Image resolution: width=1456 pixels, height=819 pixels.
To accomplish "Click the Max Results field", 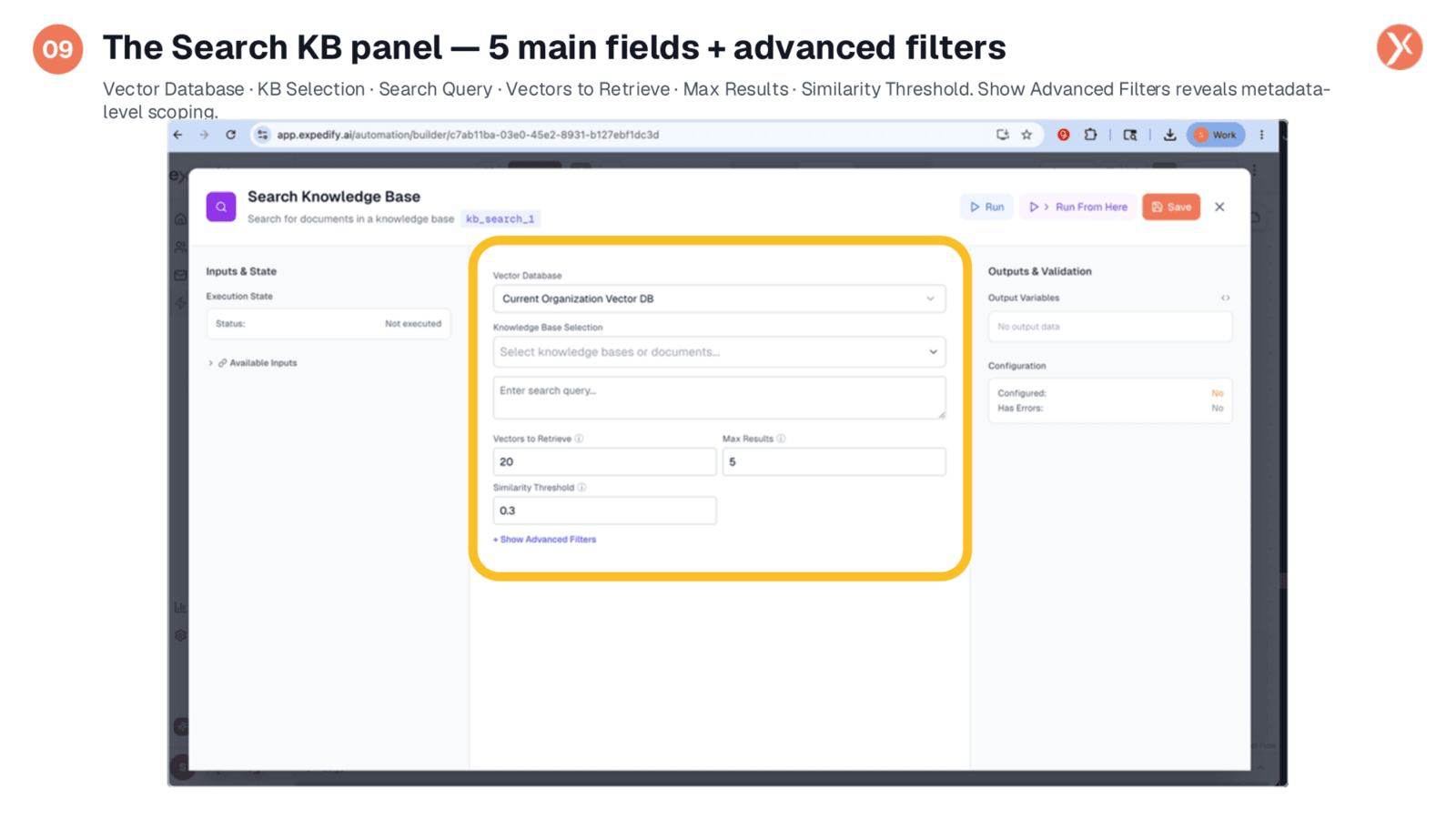I will point(834,461).
